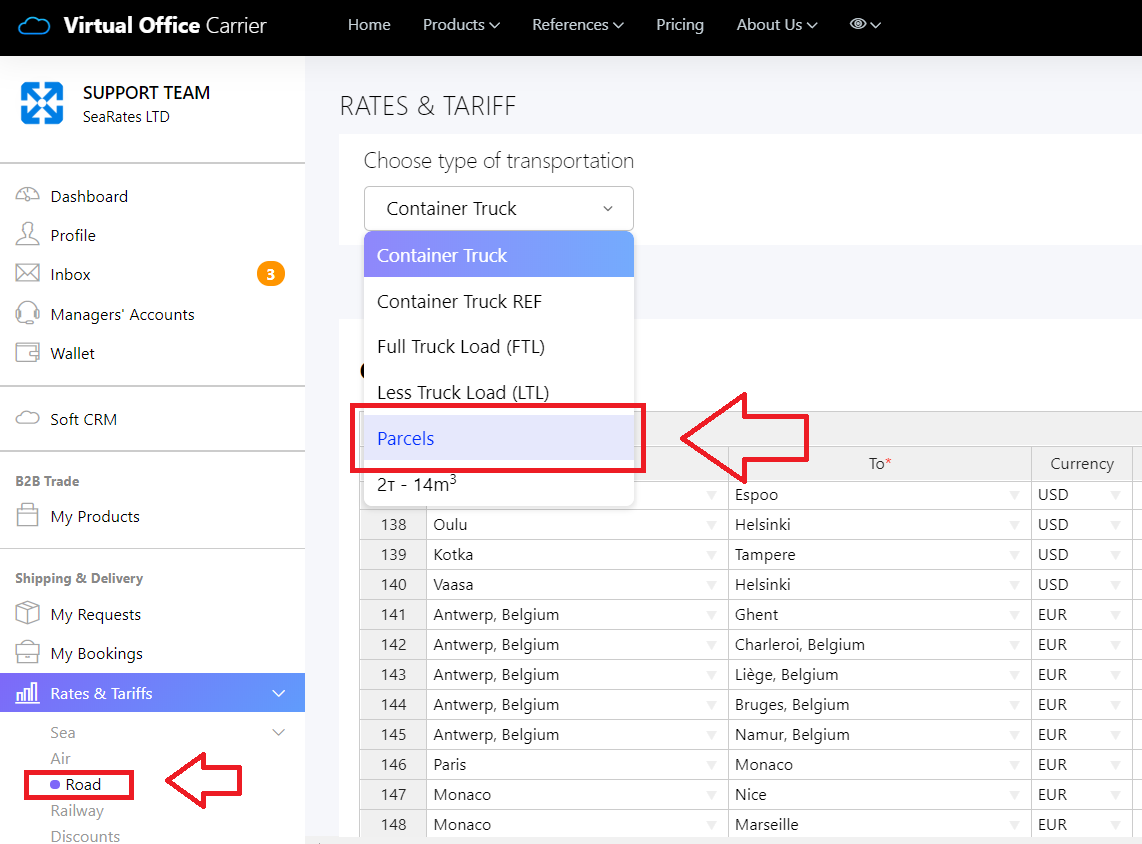The image size is (1142, 844).
Task: Select Air under Rates & Tariffs
Action: (x=60, y=759)
